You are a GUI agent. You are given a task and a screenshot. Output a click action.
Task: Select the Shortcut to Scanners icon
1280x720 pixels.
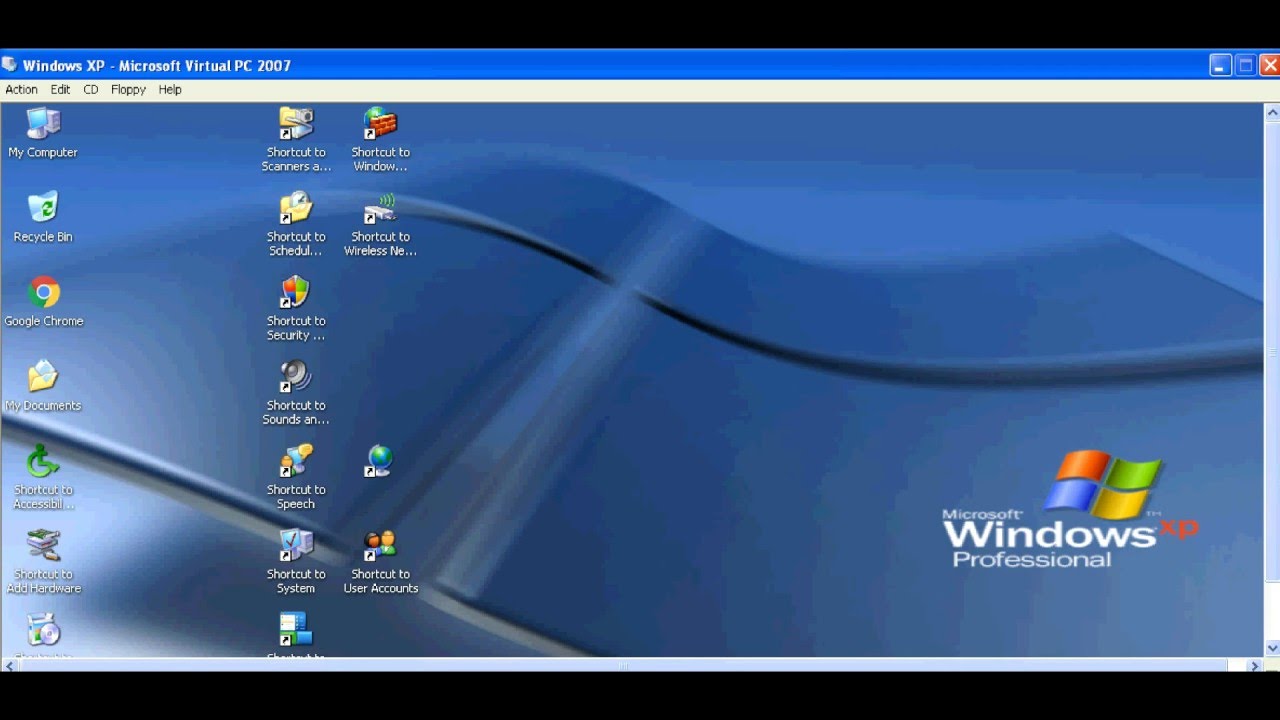pos(296,139)
